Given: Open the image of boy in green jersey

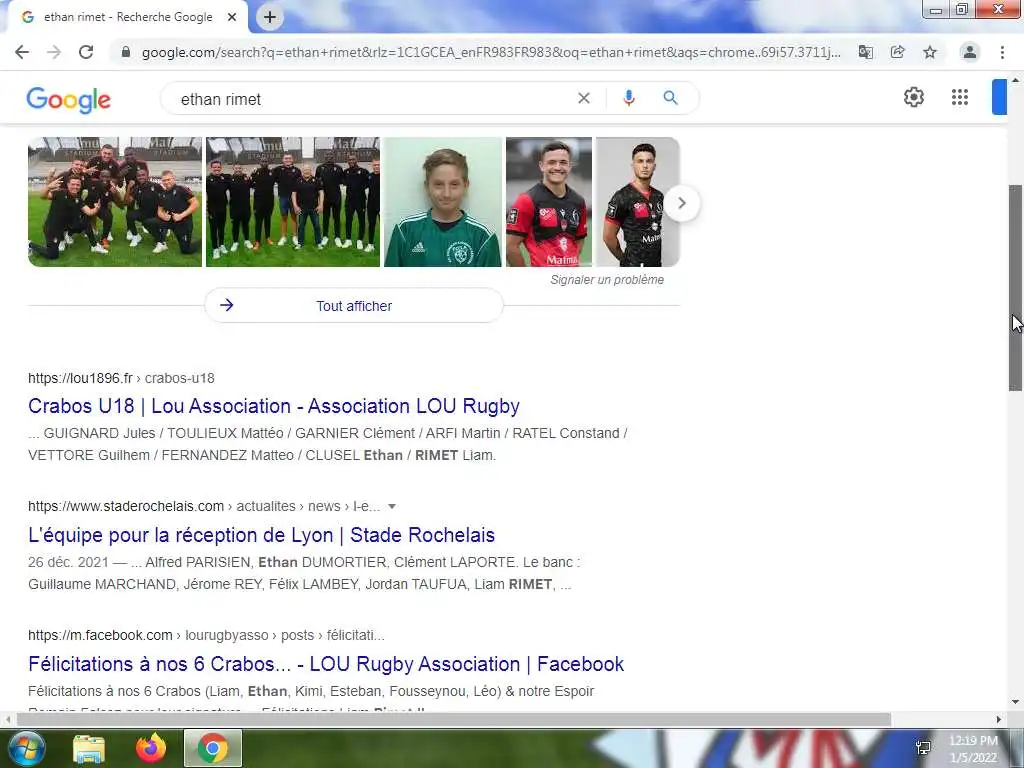Looking at the screenshot, I should coord(443,202).
